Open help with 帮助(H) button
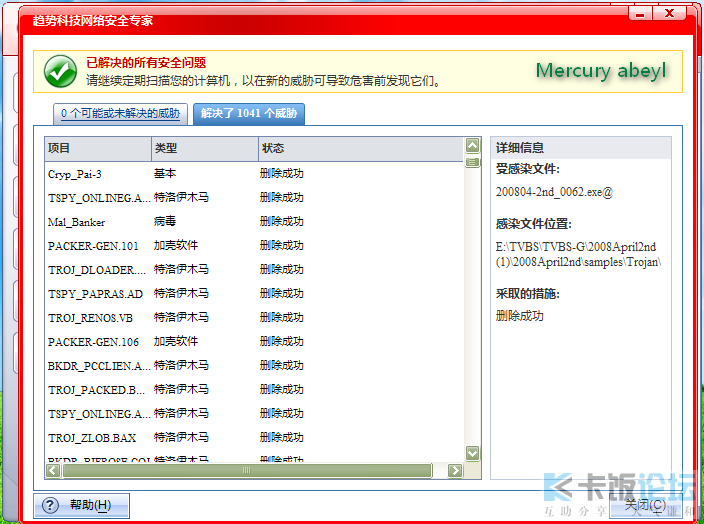Screen dimensions: 704x524 pos(81,505)
